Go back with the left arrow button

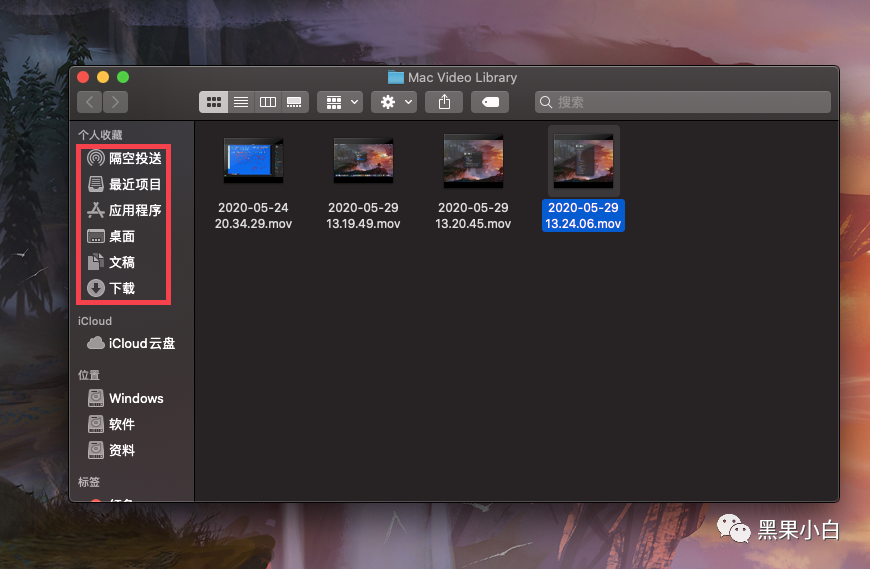click(89, 102)
